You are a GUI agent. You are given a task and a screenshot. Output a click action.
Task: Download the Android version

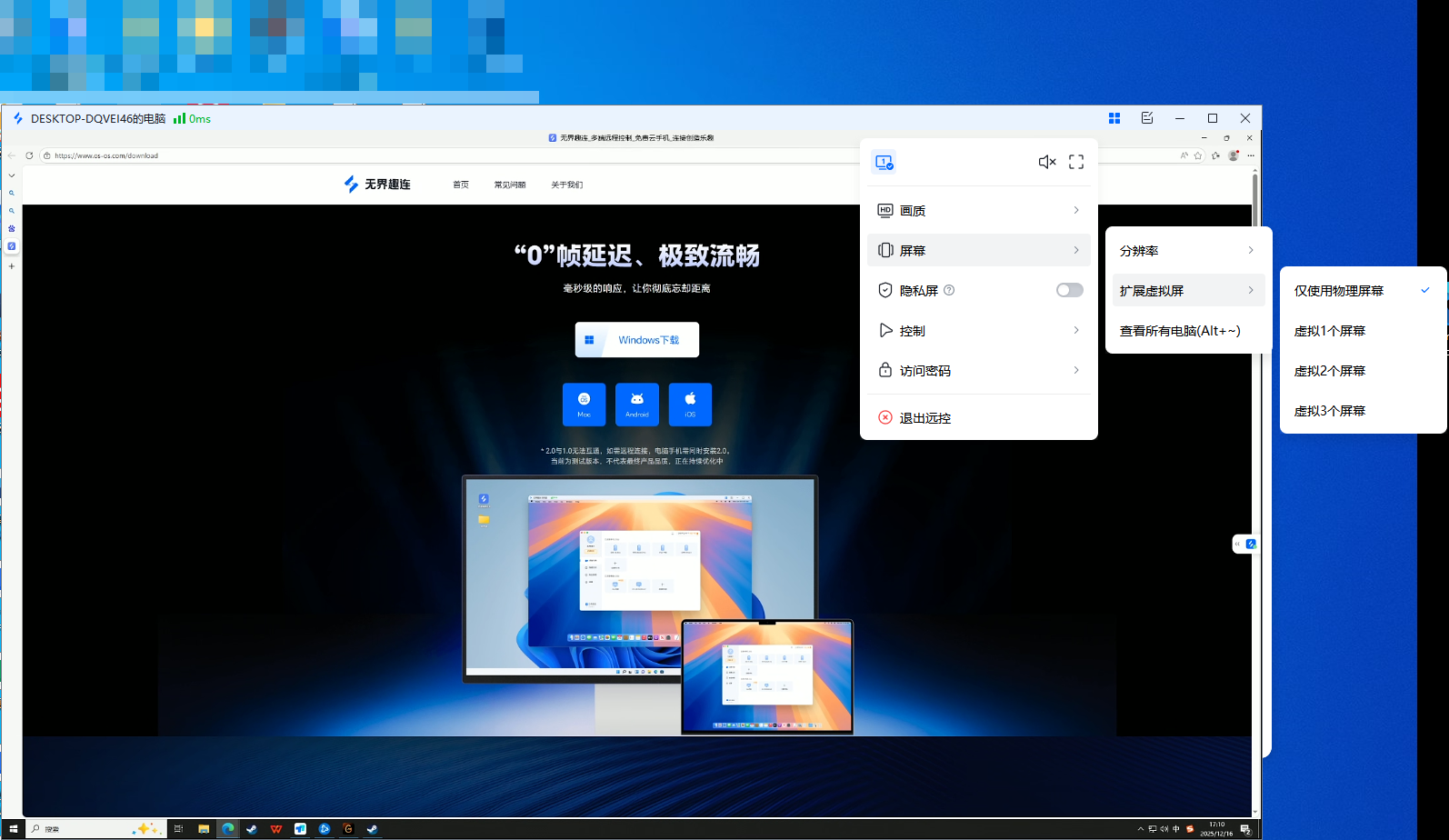pos(637,405)
